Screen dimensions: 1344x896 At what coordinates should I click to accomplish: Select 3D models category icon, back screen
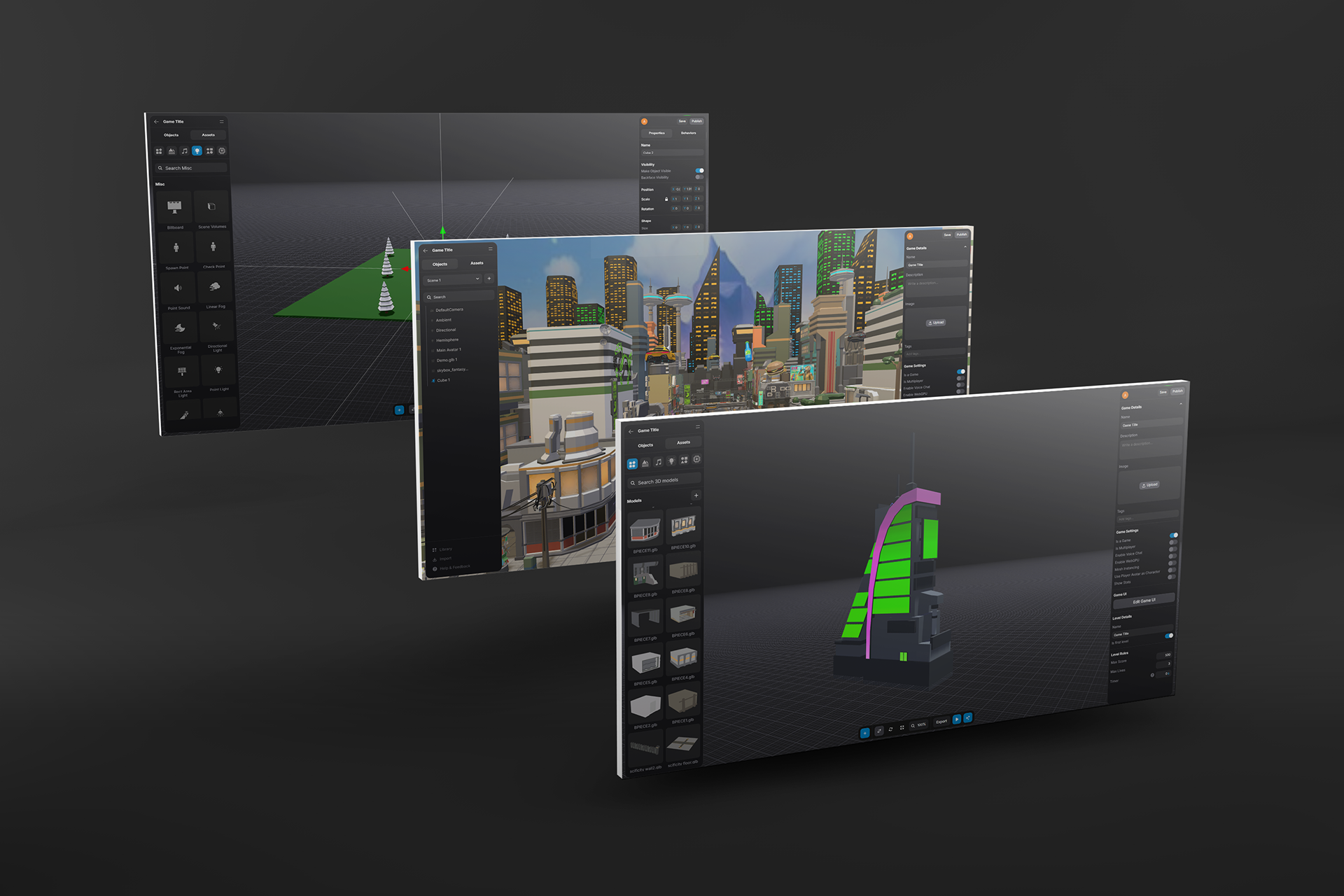point(159,150)
